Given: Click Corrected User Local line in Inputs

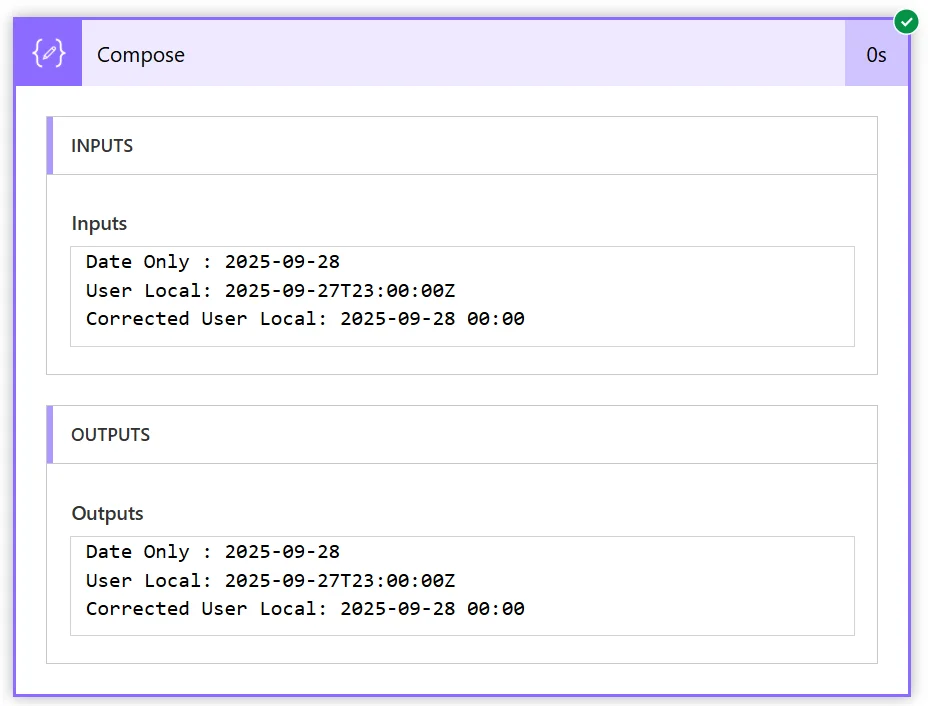Looking at the screenshot, I should click(305, 319).
